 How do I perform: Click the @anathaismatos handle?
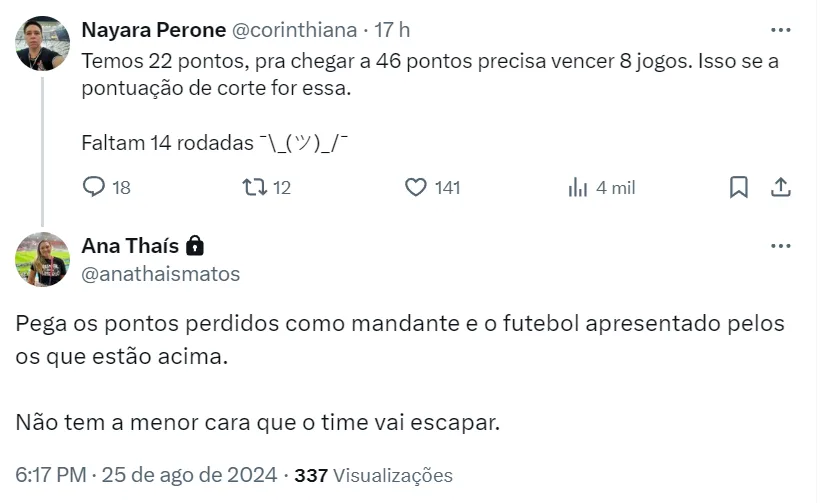(160, 273)
